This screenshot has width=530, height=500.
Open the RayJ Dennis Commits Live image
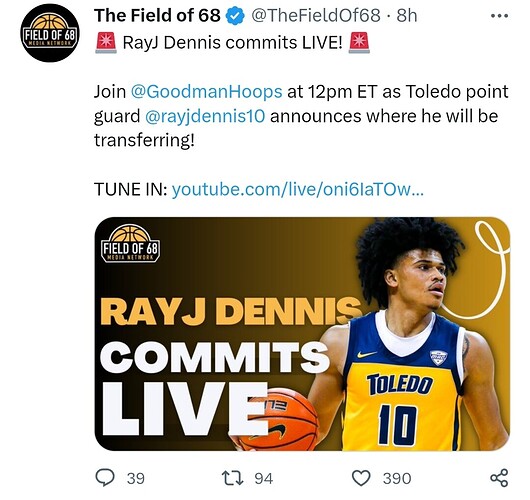point(302,334)
